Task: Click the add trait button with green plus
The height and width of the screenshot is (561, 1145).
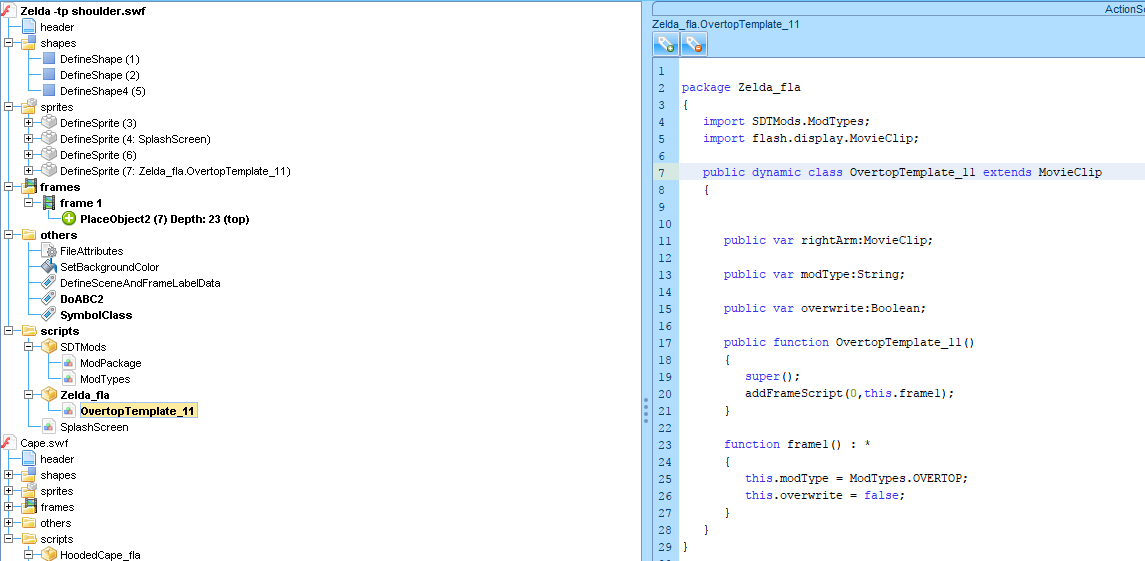Action: click(x=665, y=45)
